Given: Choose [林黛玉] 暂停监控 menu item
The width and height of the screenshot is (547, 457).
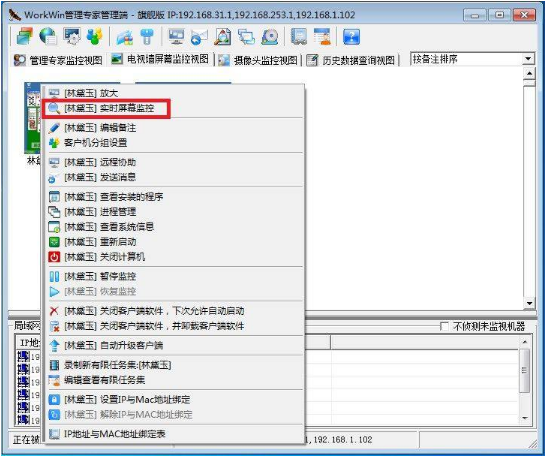Looking at the screenshot, I should click(173, 276).
